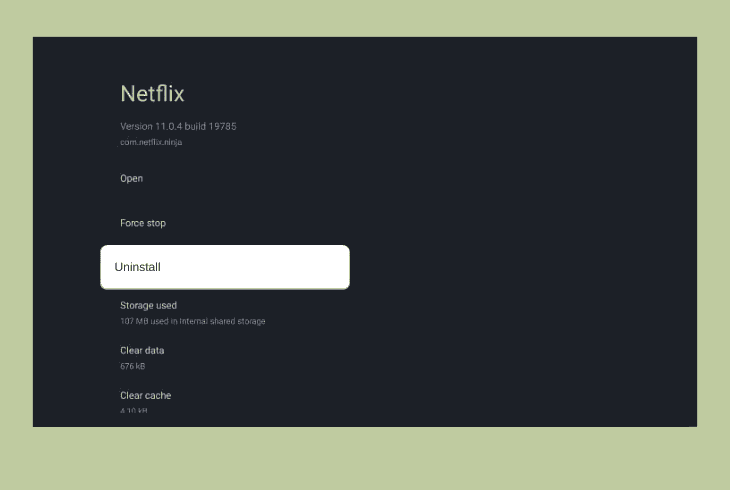Viewport: 730px width, 490px height.
Task: Choose the highlighted Uninstall option
Action: [x=225, y=267]
